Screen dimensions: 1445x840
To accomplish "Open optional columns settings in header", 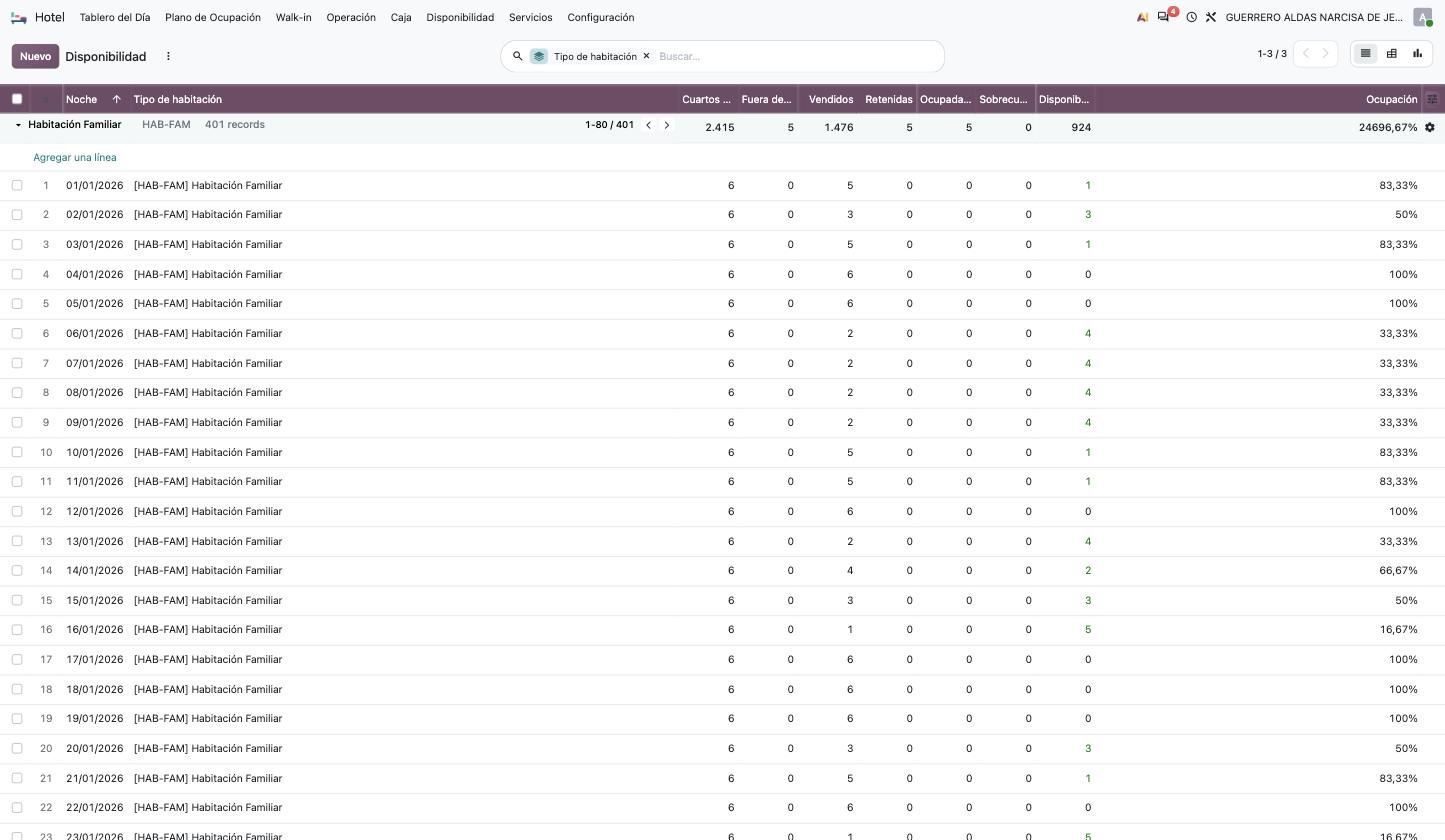I will (x=1432, y=99).
